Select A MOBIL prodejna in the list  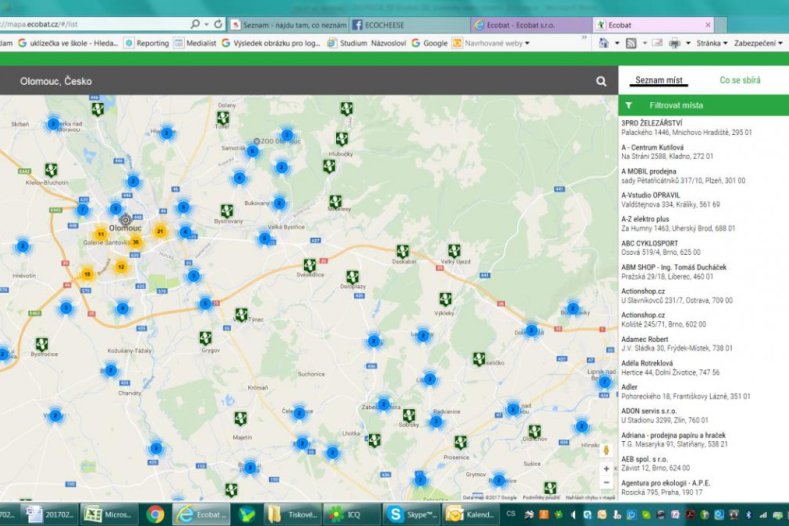tap(703, 176)
